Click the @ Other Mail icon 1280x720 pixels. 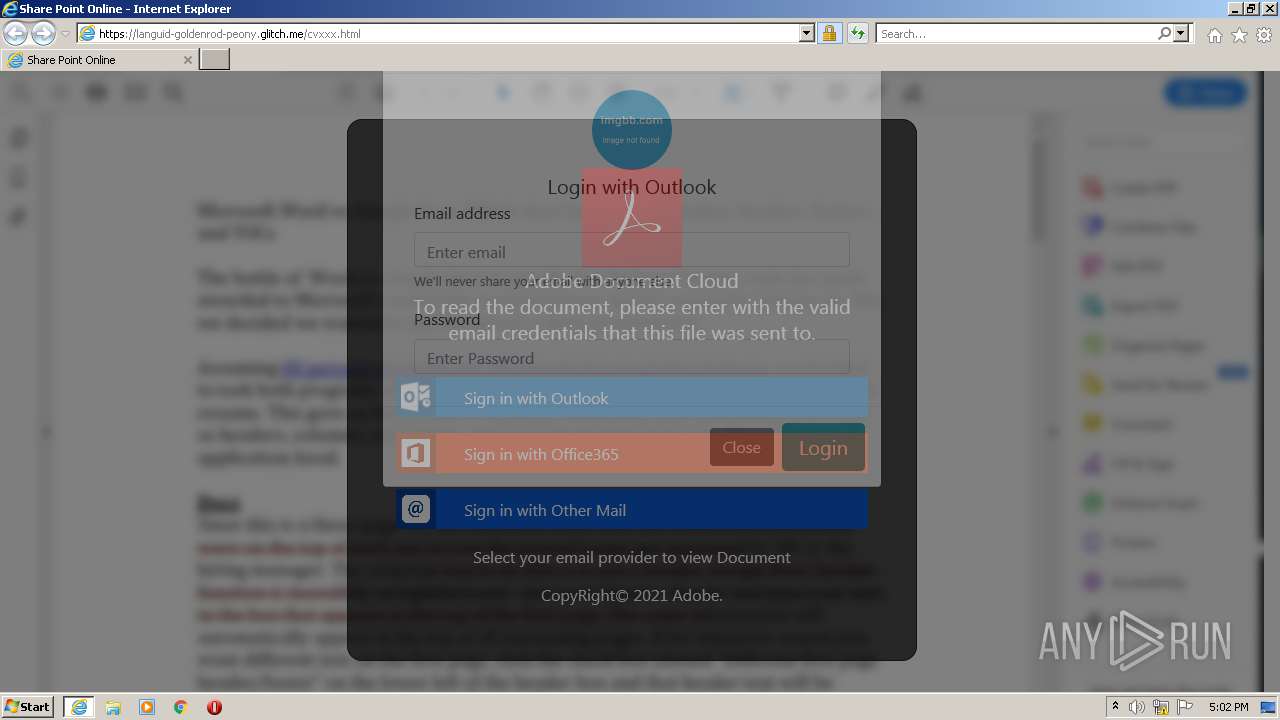416,509
